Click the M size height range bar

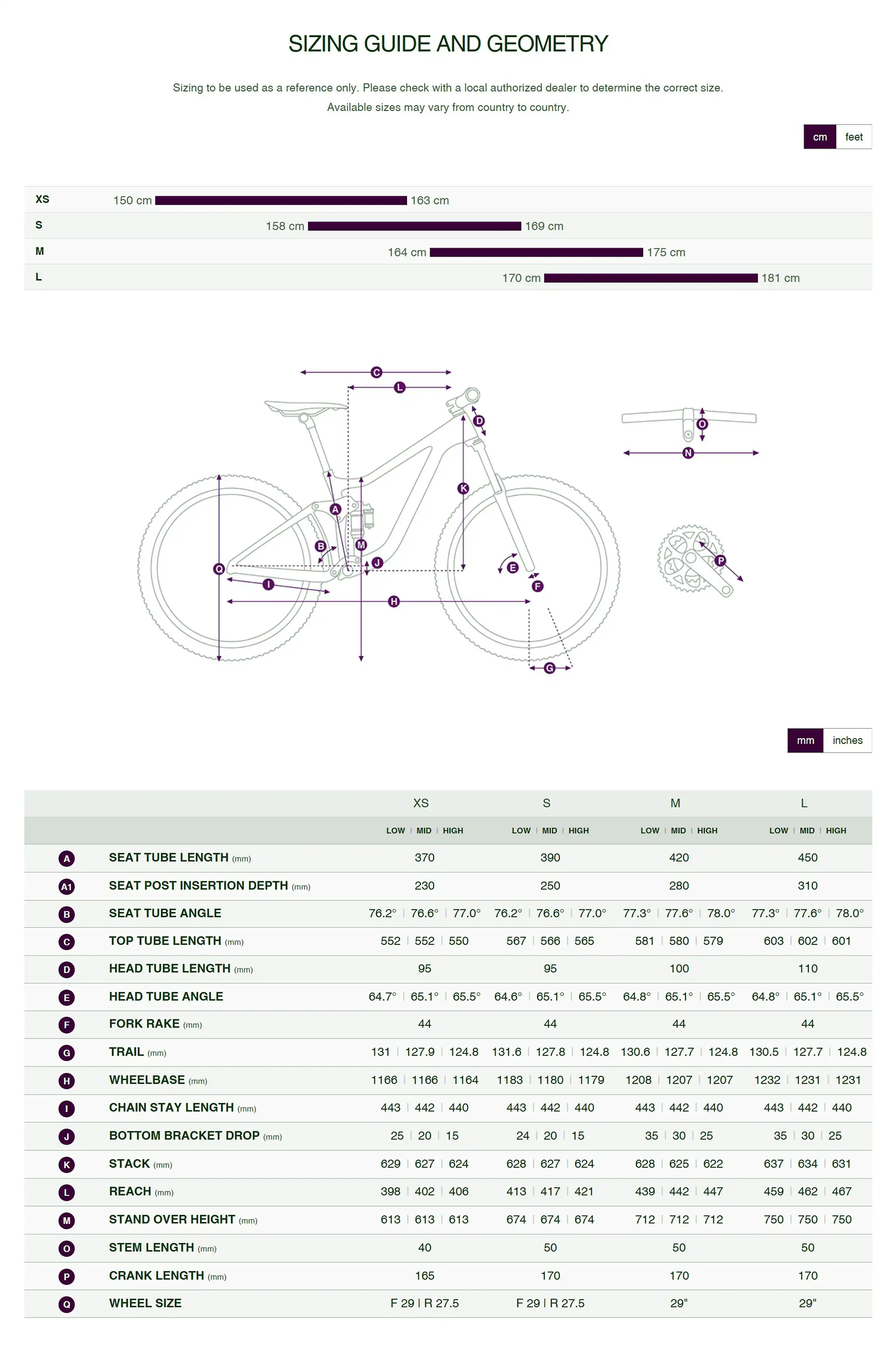tap(536, 252)
